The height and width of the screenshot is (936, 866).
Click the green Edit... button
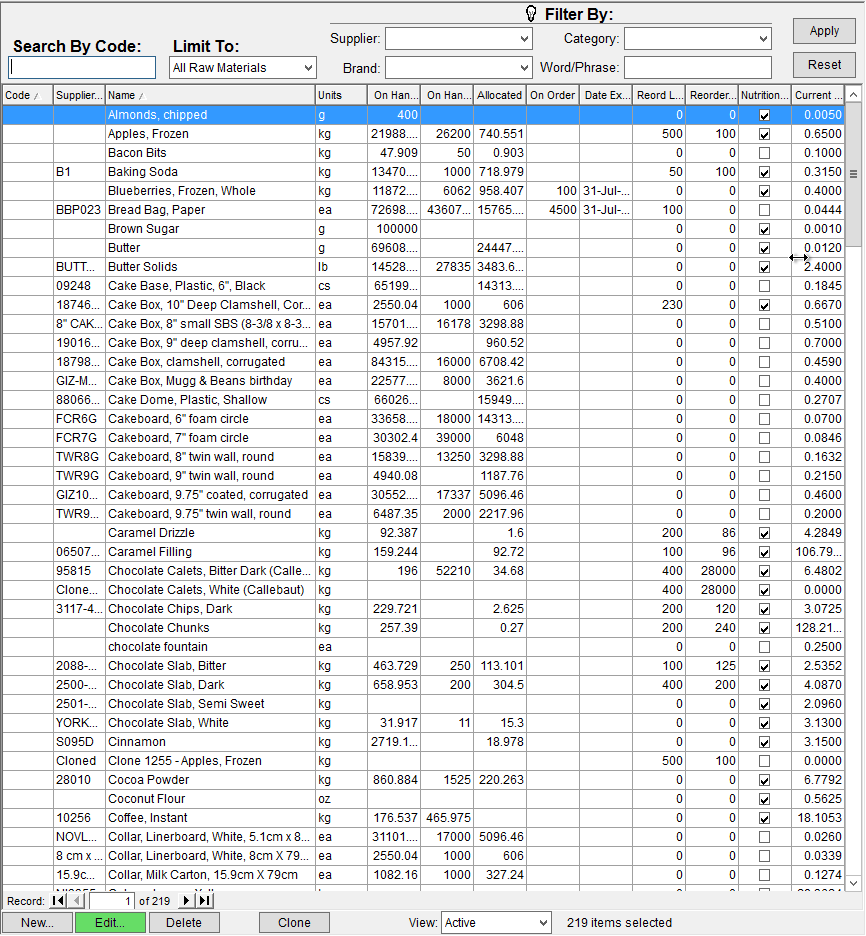pos(110,923)
